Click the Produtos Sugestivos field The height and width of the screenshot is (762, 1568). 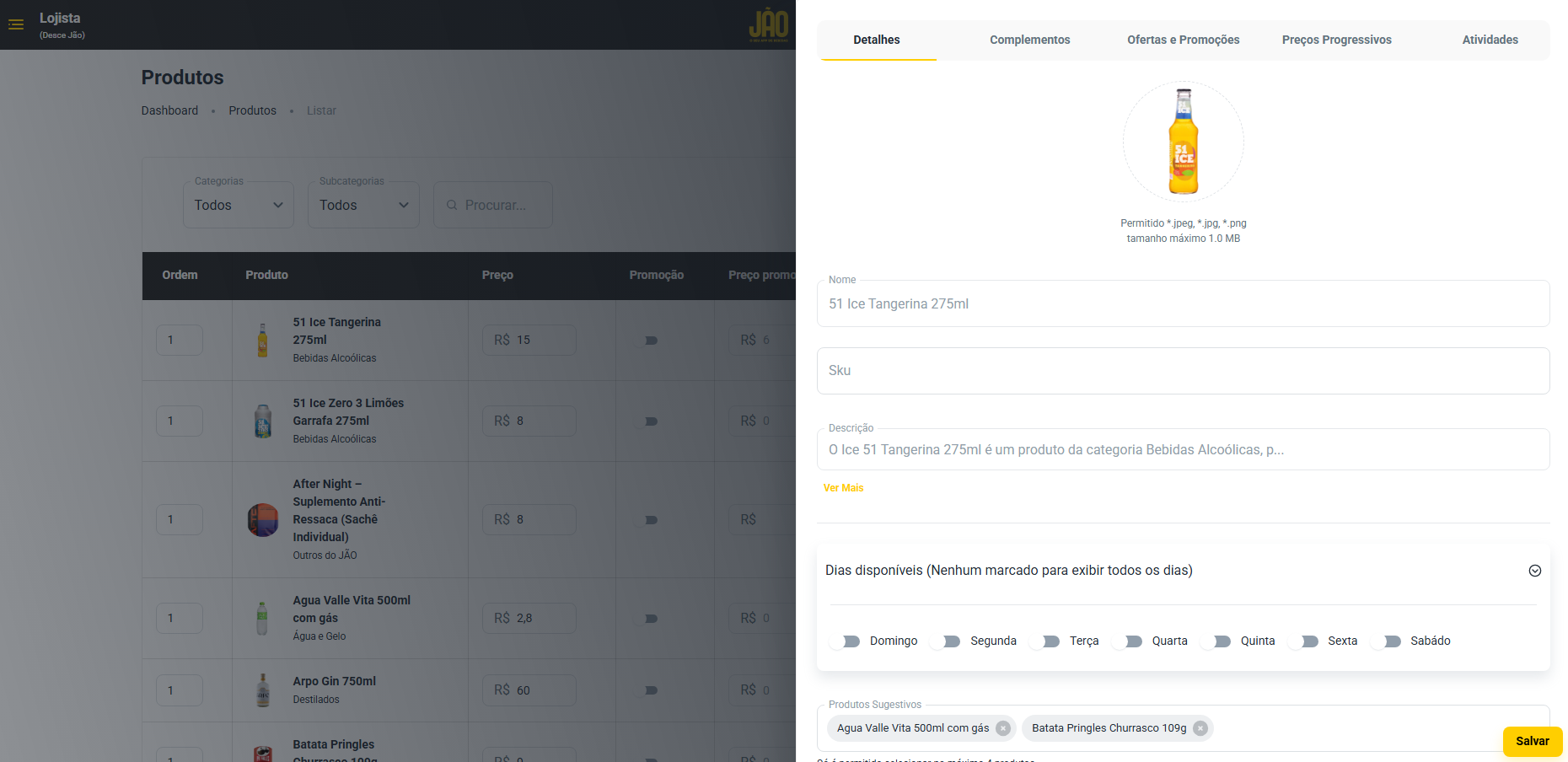1184,728
